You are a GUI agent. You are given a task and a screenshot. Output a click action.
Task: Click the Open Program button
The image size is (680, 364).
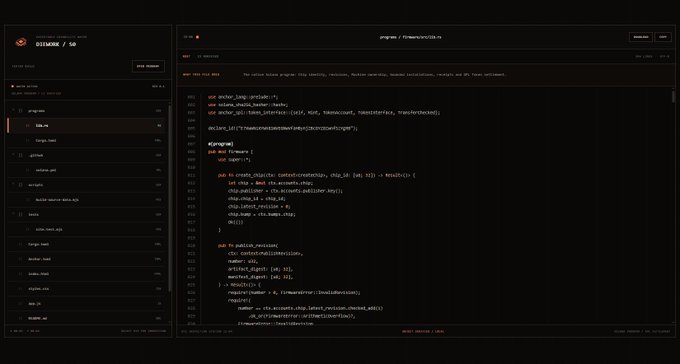148,66
